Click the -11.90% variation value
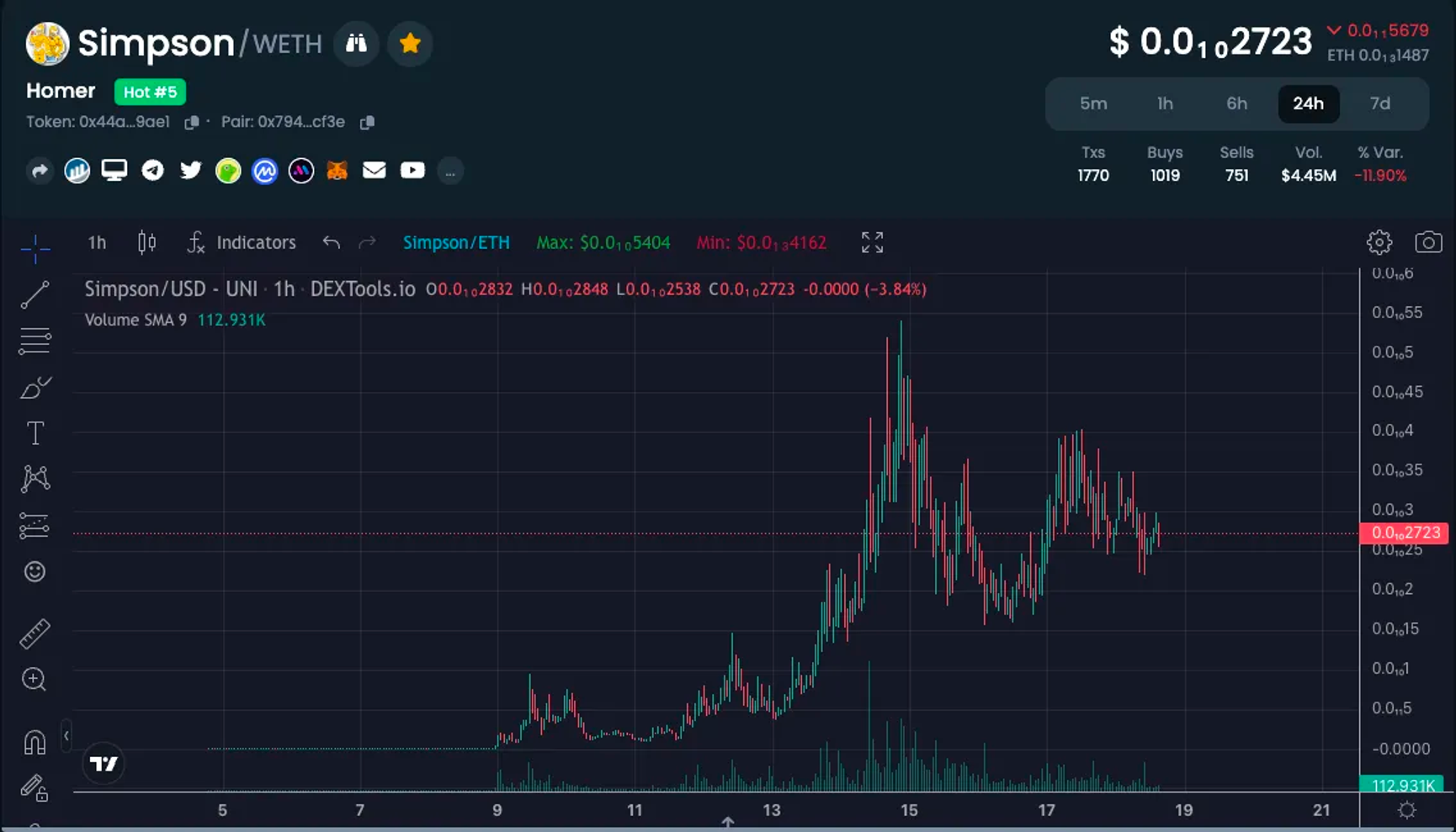The width and height of the screenshot is (1456, 832). pyautogui.click(x=1380, y=176)
